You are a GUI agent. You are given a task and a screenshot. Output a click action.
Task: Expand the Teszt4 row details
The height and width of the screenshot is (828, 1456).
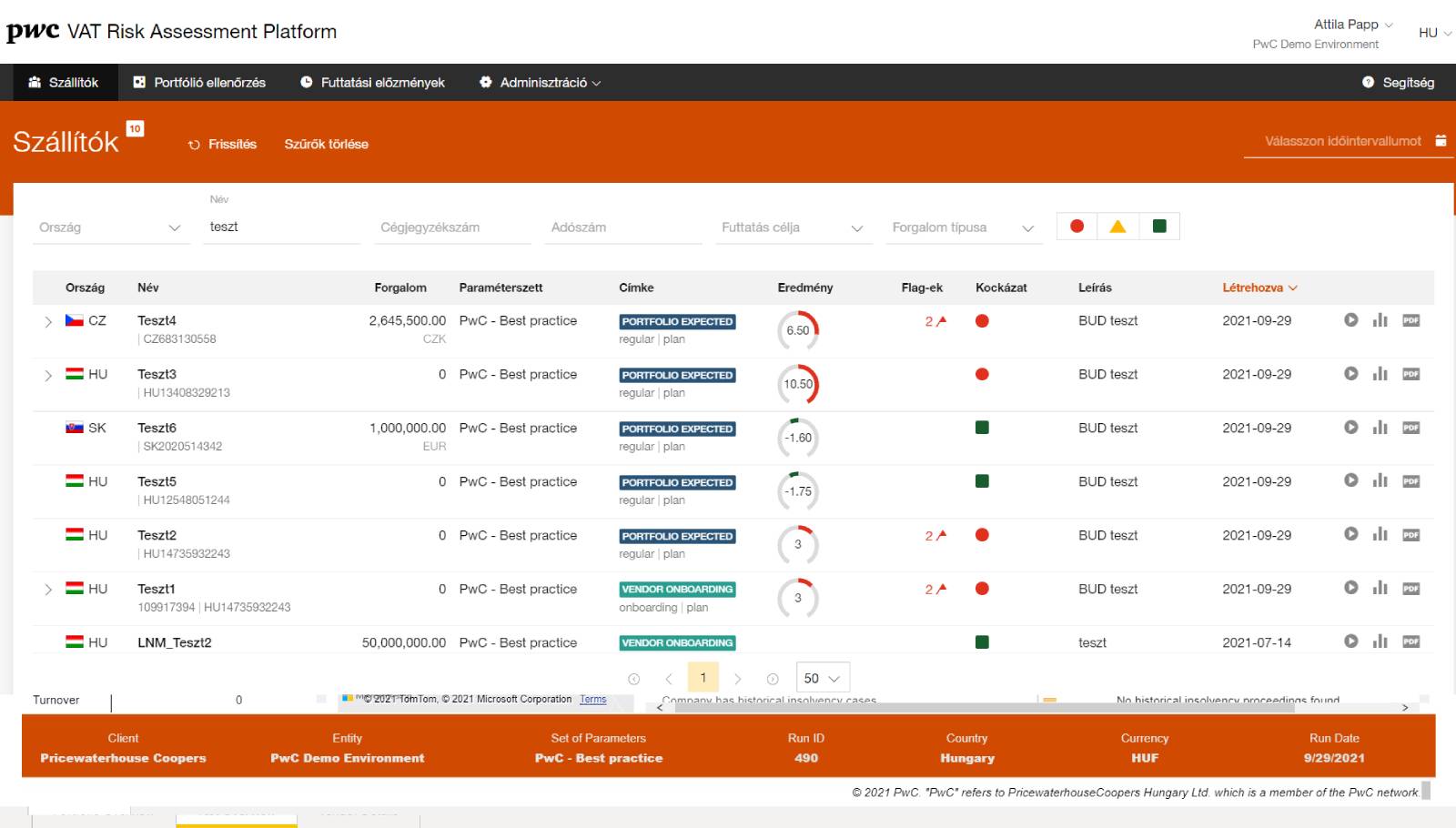[x=48, y=321]
